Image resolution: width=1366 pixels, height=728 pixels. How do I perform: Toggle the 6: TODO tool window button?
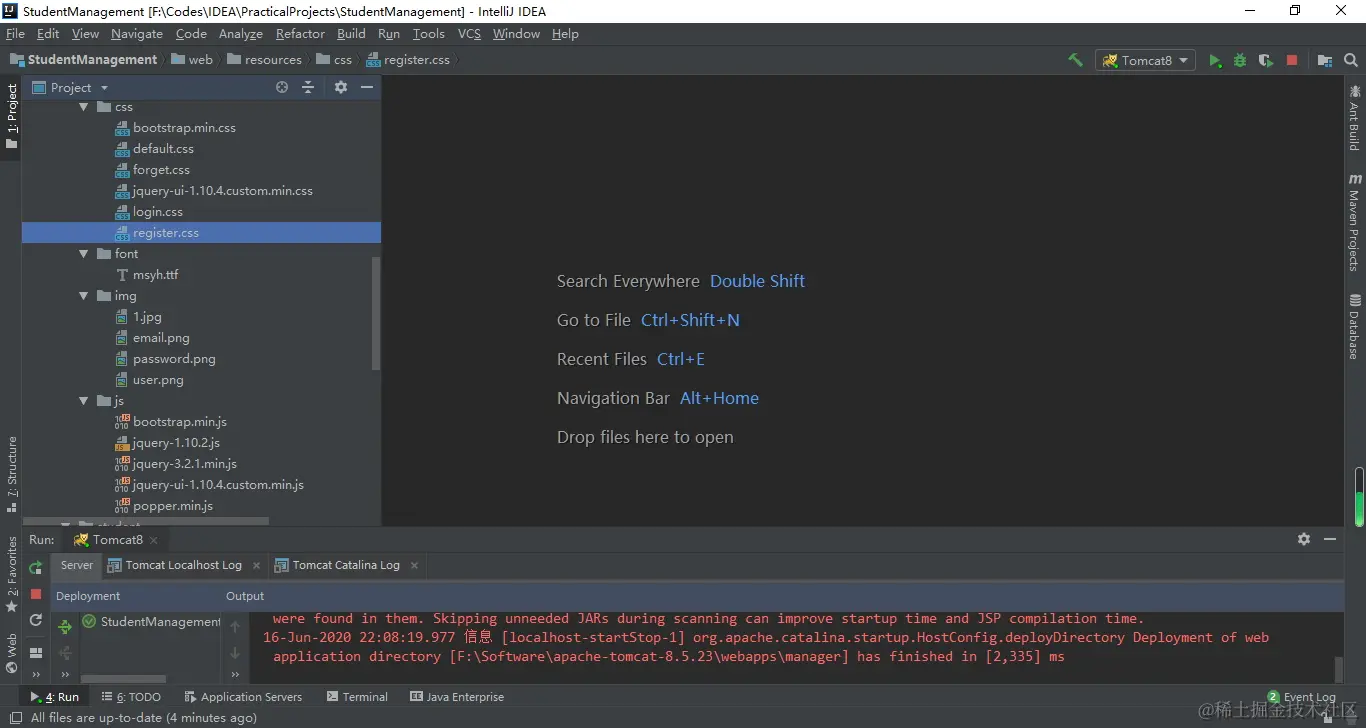131,697
